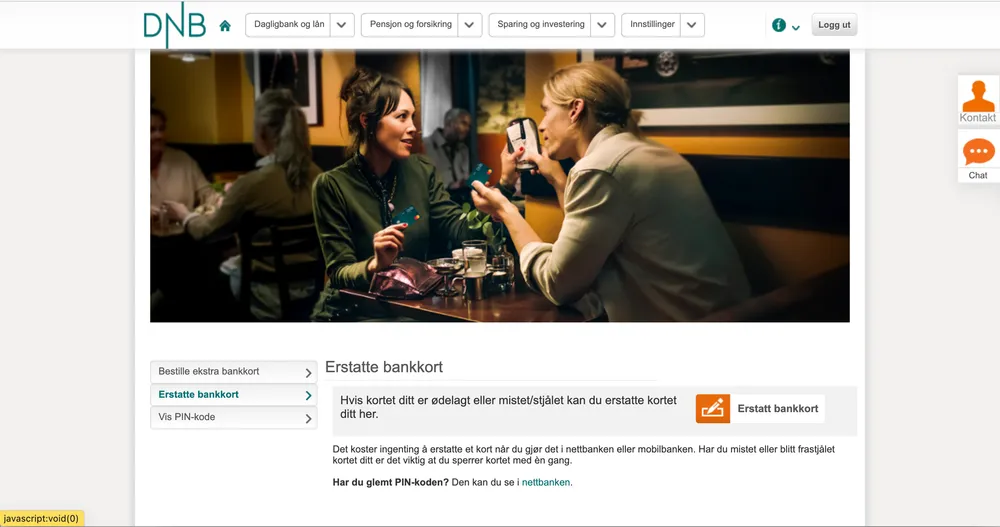This screenshot has width=1000, height=527.
Task: Click the home house icon
Action: (x=225, y=26)
